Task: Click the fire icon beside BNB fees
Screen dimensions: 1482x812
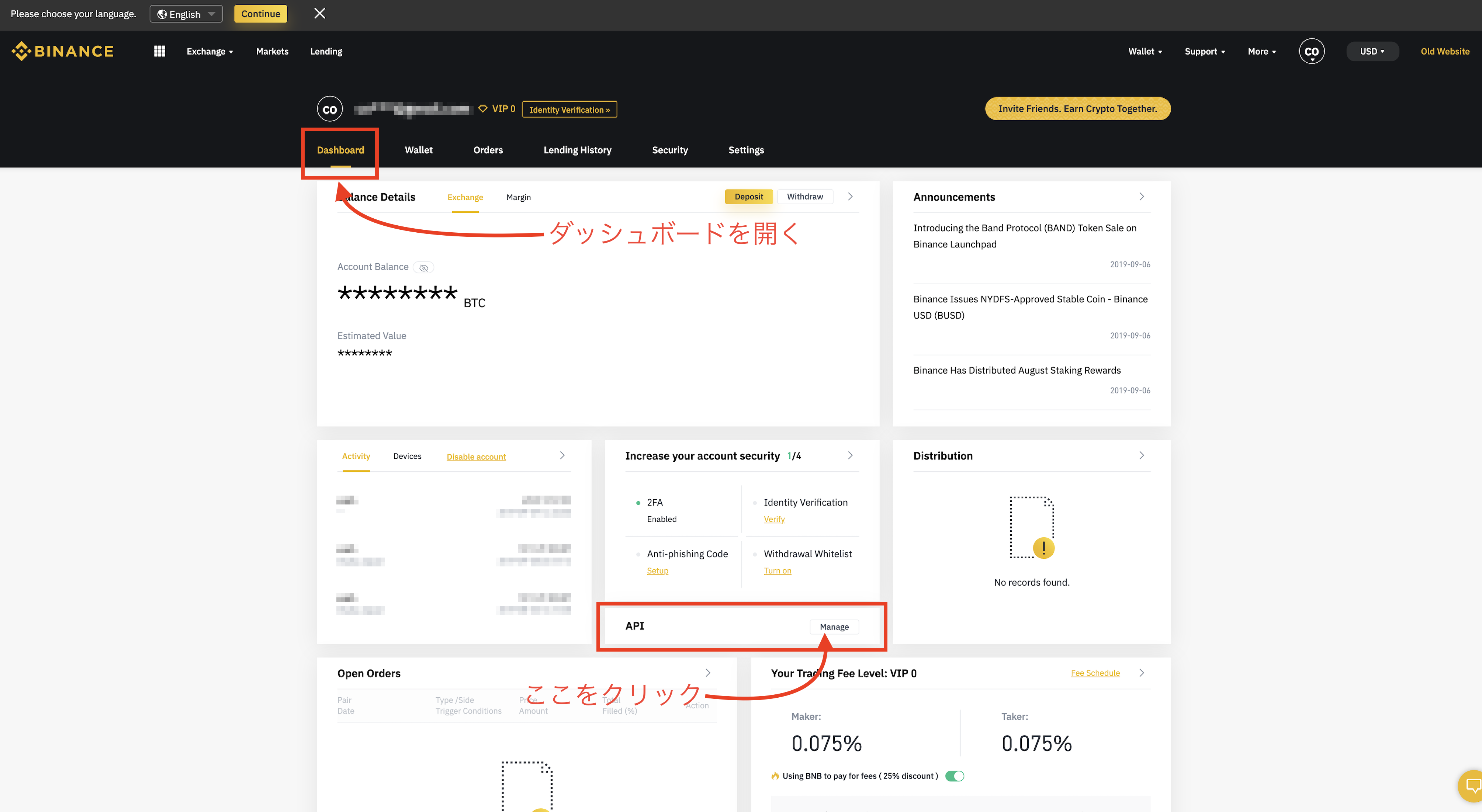Action: 775,776
